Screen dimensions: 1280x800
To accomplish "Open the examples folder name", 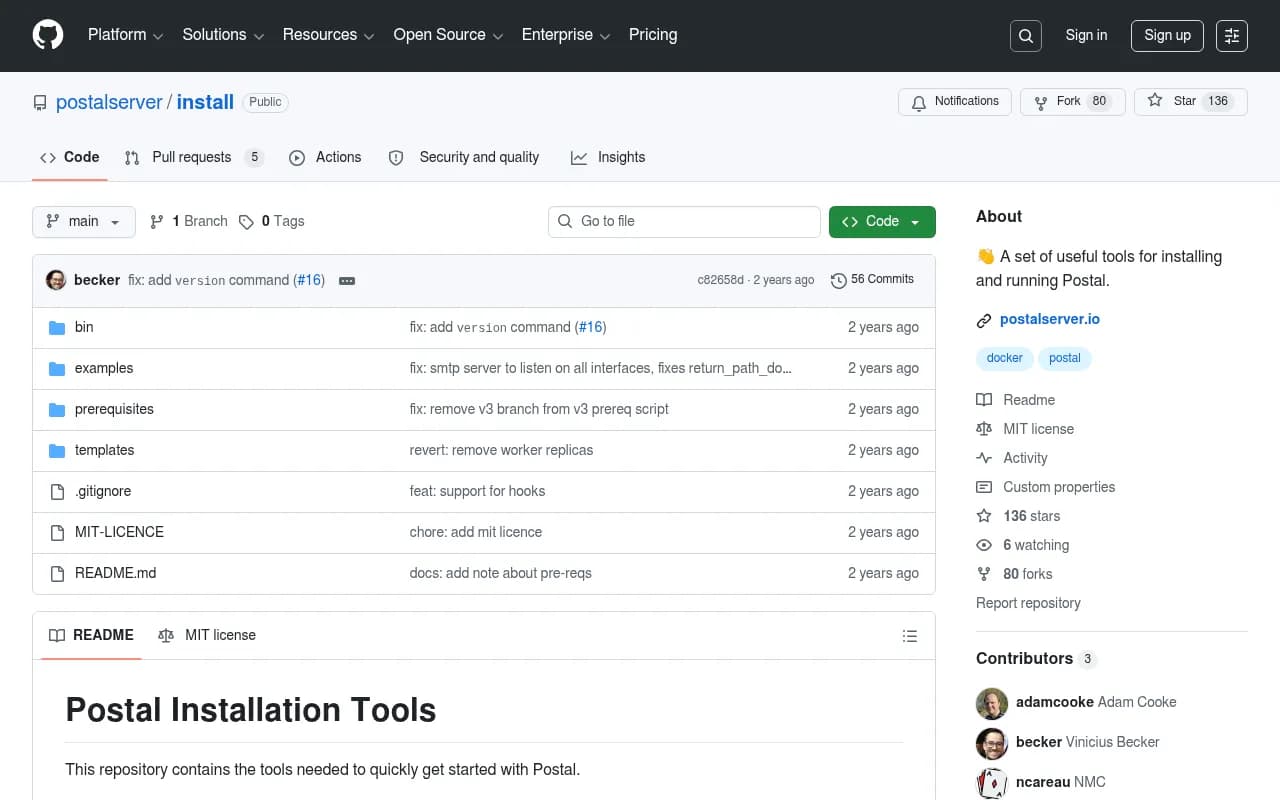I will coord(104,368).
